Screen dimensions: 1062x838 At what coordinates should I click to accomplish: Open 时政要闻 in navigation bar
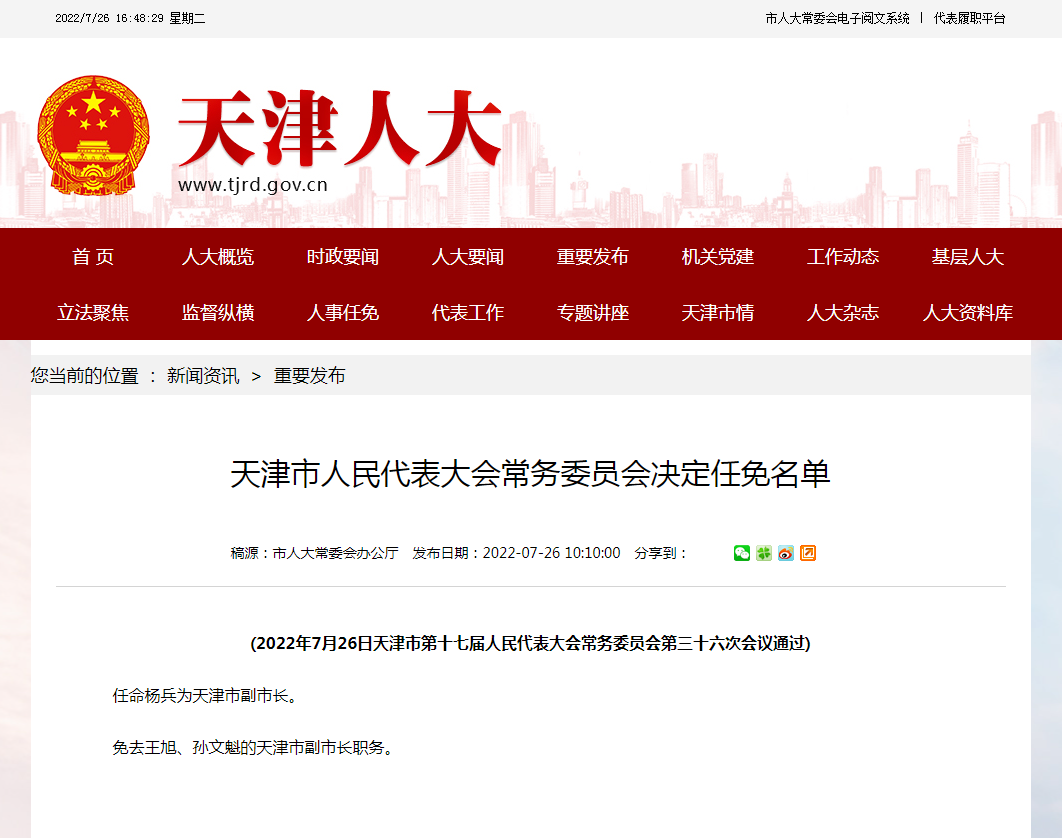click(x=343, y=257)
